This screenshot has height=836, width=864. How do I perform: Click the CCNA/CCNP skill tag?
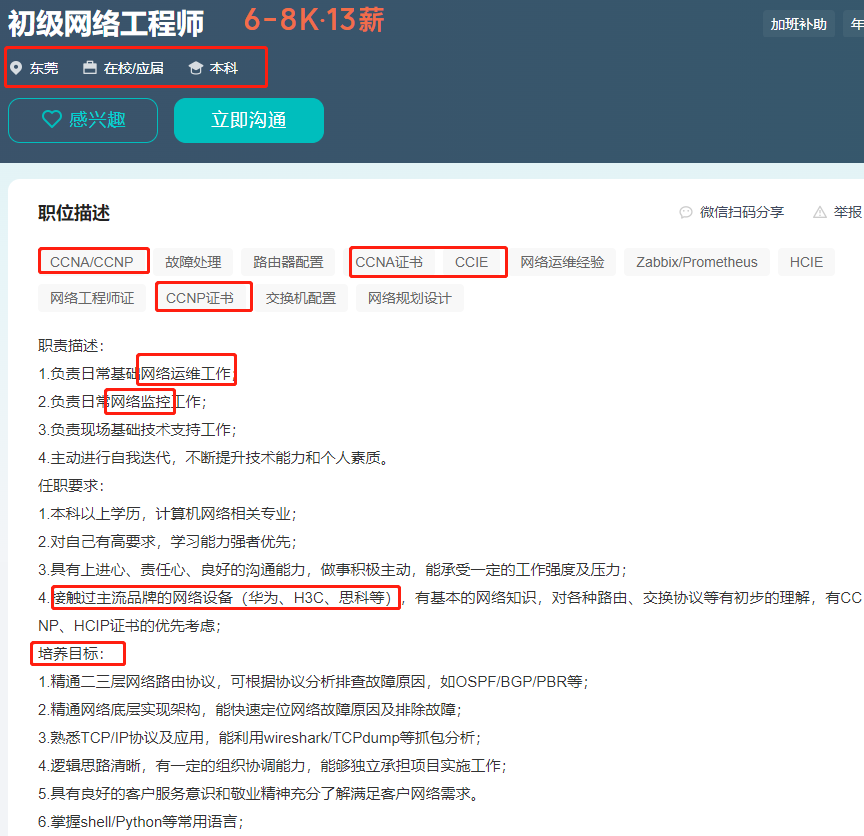92,262
